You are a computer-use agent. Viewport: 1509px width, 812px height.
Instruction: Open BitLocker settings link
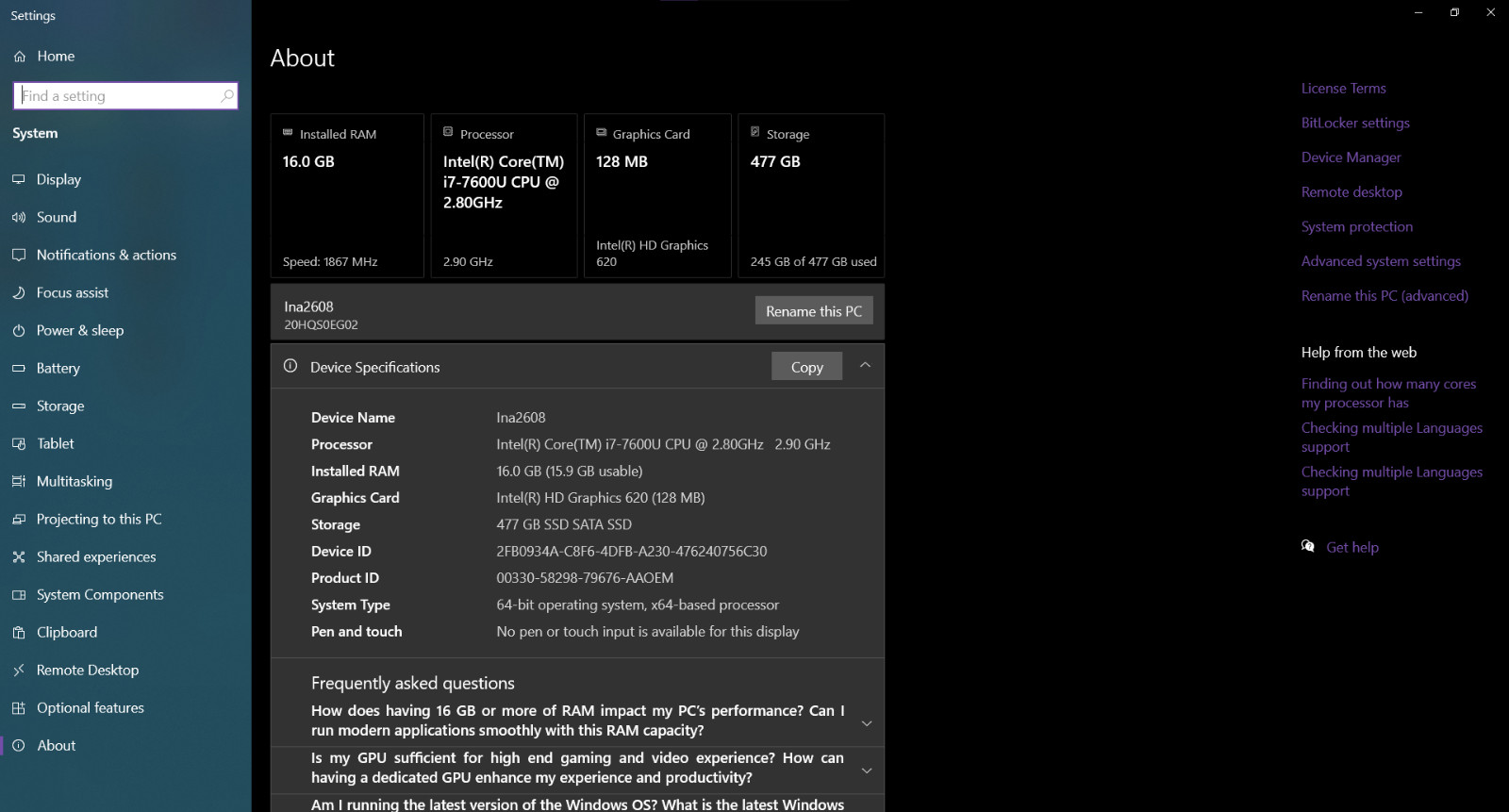click(1355, 123)
